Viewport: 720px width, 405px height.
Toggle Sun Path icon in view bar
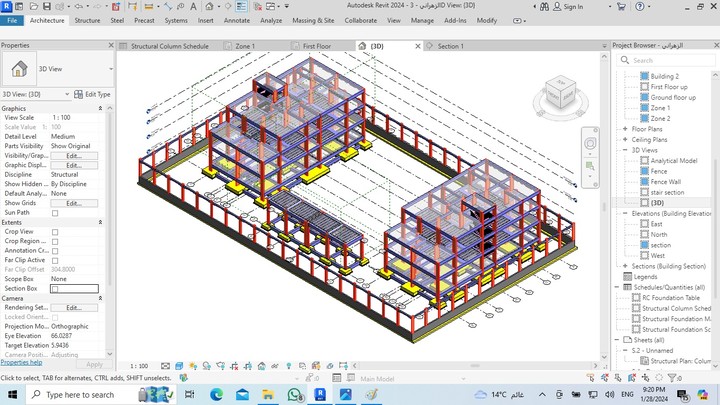[x=193, y=366]
